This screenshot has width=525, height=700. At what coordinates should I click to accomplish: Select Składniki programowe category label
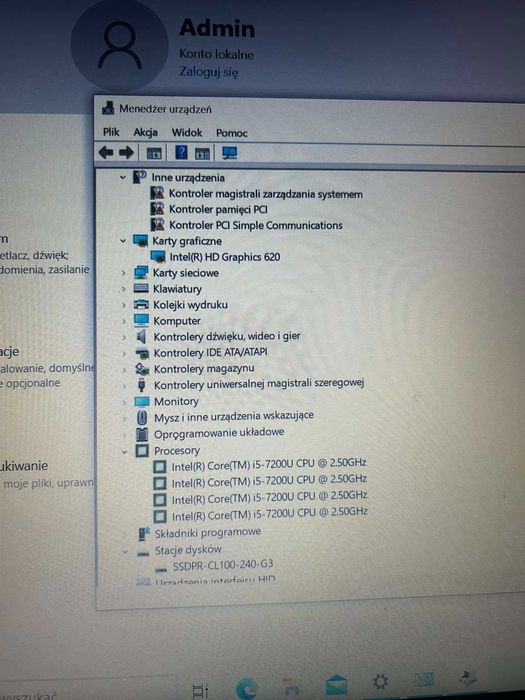pos(208,533)
